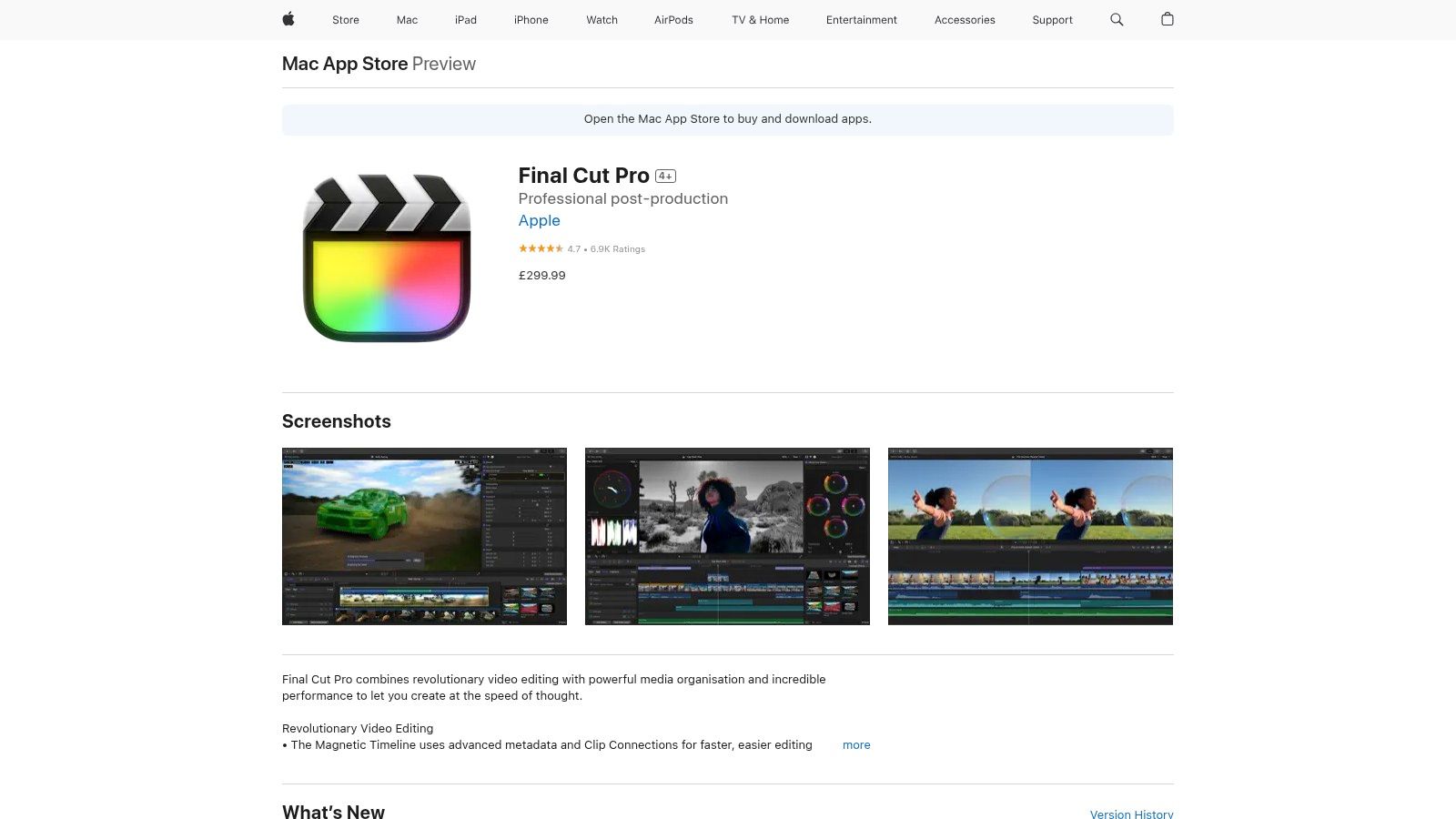Open the shopping bag icon

pos(1168,19)
